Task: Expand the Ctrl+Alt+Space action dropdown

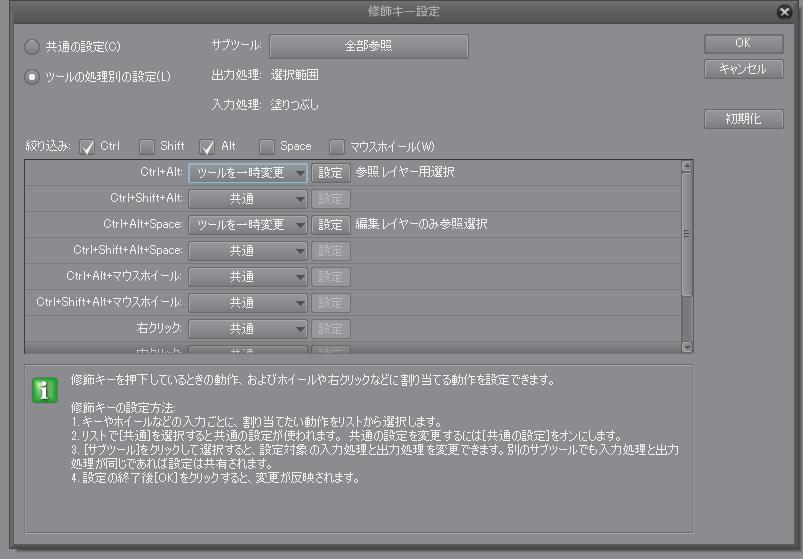Action: 248,224
